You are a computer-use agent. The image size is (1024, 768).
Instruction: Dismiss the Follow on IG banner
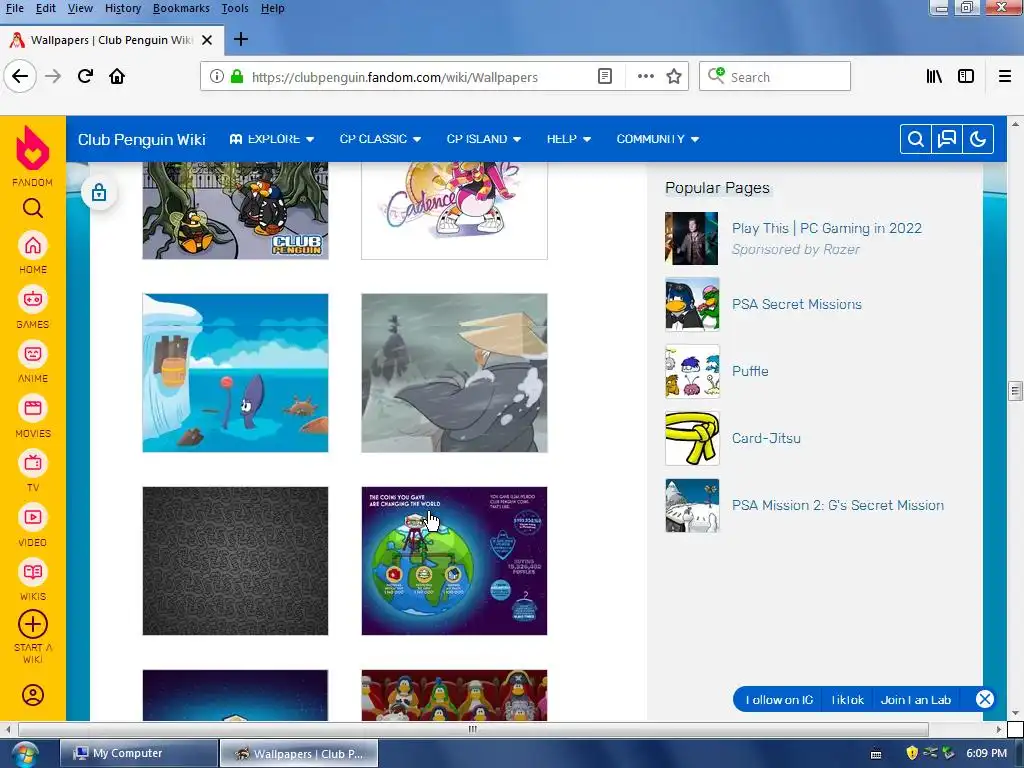(985, 699)
